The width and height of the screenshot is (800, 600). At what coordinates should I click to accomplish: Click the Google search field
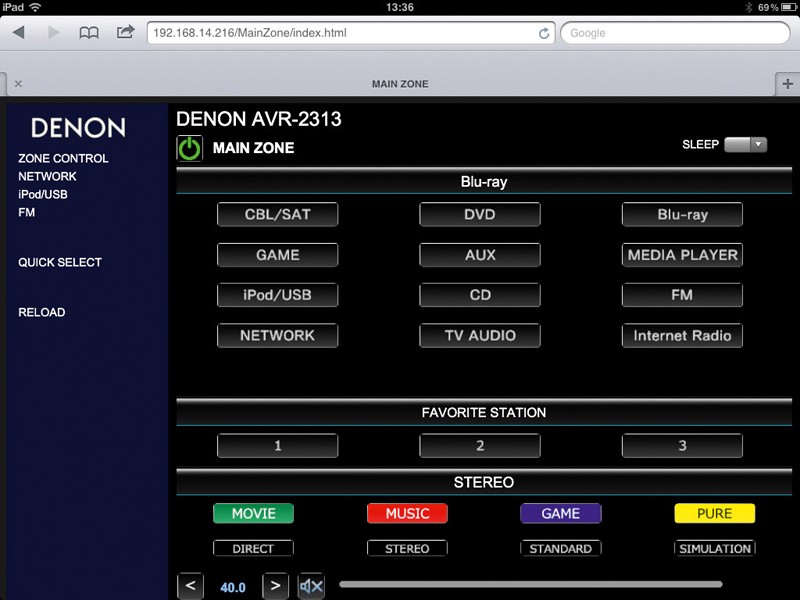(675, 33)
